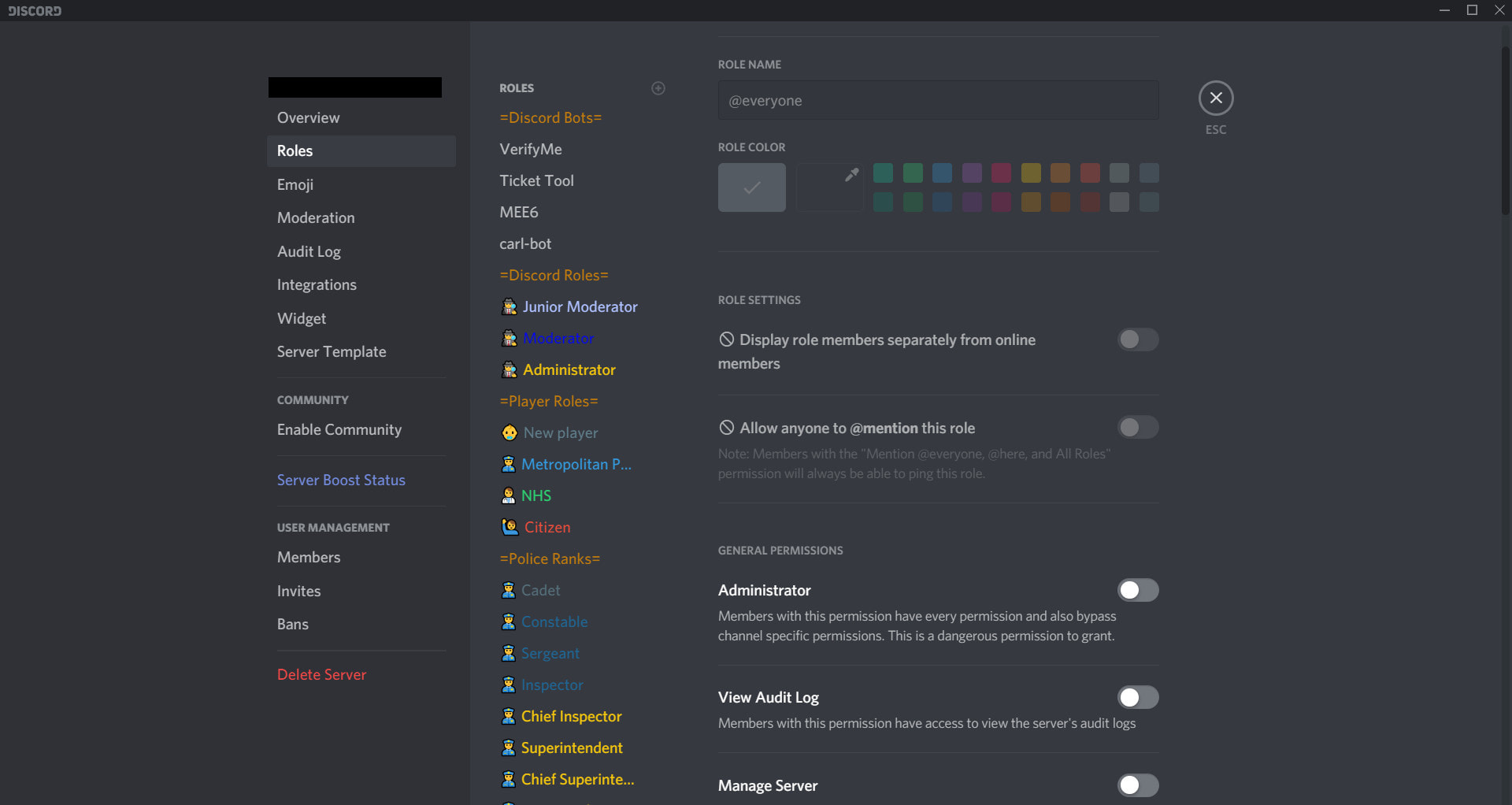Enable the Administrator permission toggle
This screenshot has width=1512, height=805.
click(x=1137, y=591)
